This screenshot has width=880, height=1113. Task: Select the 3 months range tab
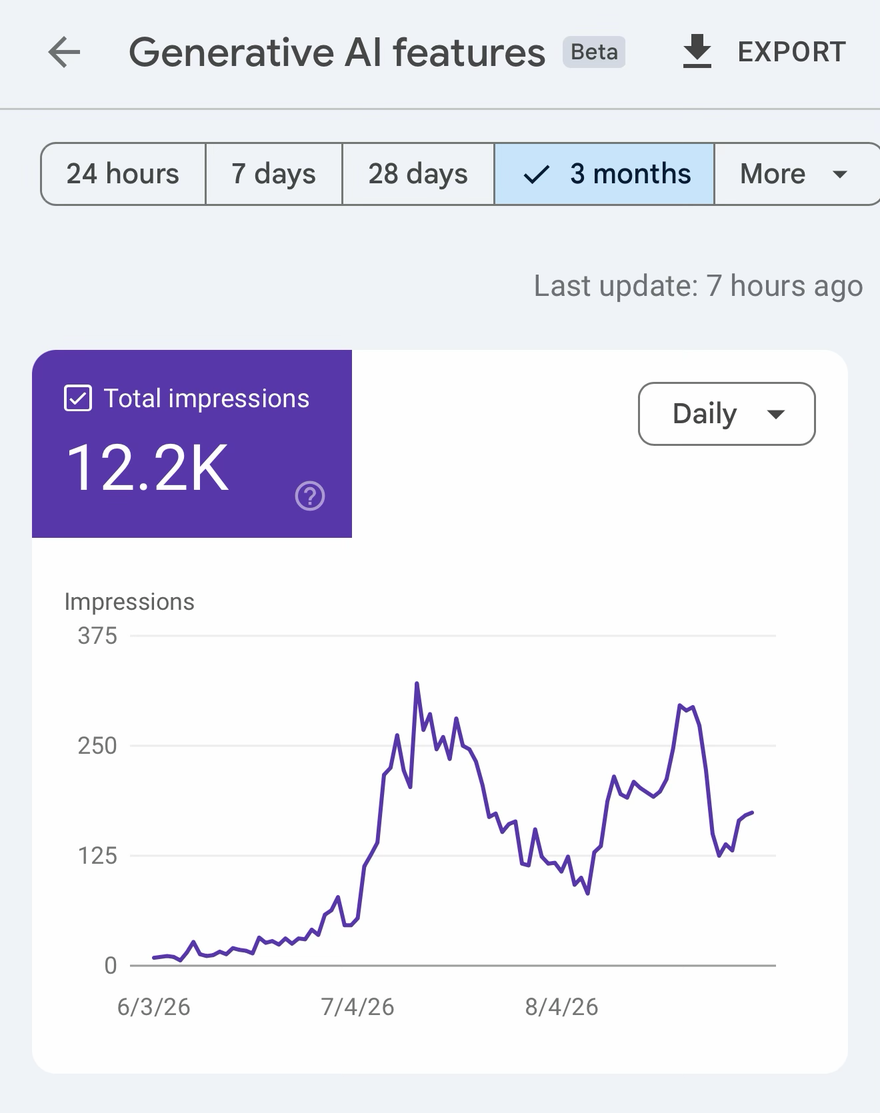(x=604, y=174)
